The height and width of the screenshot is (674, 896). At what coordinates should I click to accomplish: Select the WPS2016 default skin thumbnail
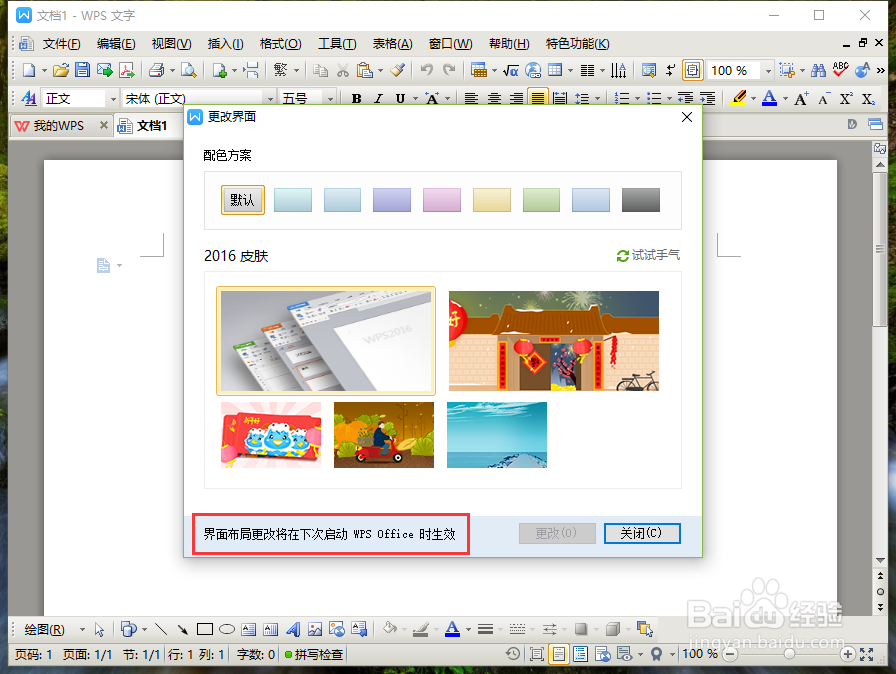click(x=326, y=341)
